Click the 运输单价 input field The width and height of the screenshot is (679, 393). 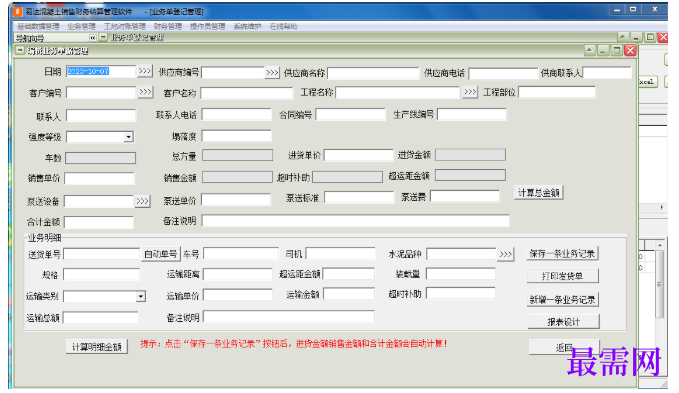point(238,295)
